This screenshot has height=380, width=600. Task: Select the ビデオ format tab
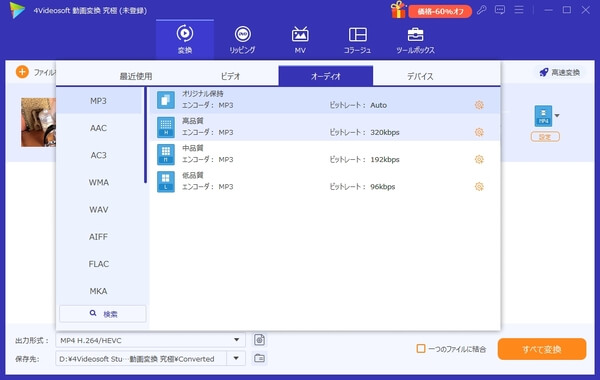pos(230,76)
